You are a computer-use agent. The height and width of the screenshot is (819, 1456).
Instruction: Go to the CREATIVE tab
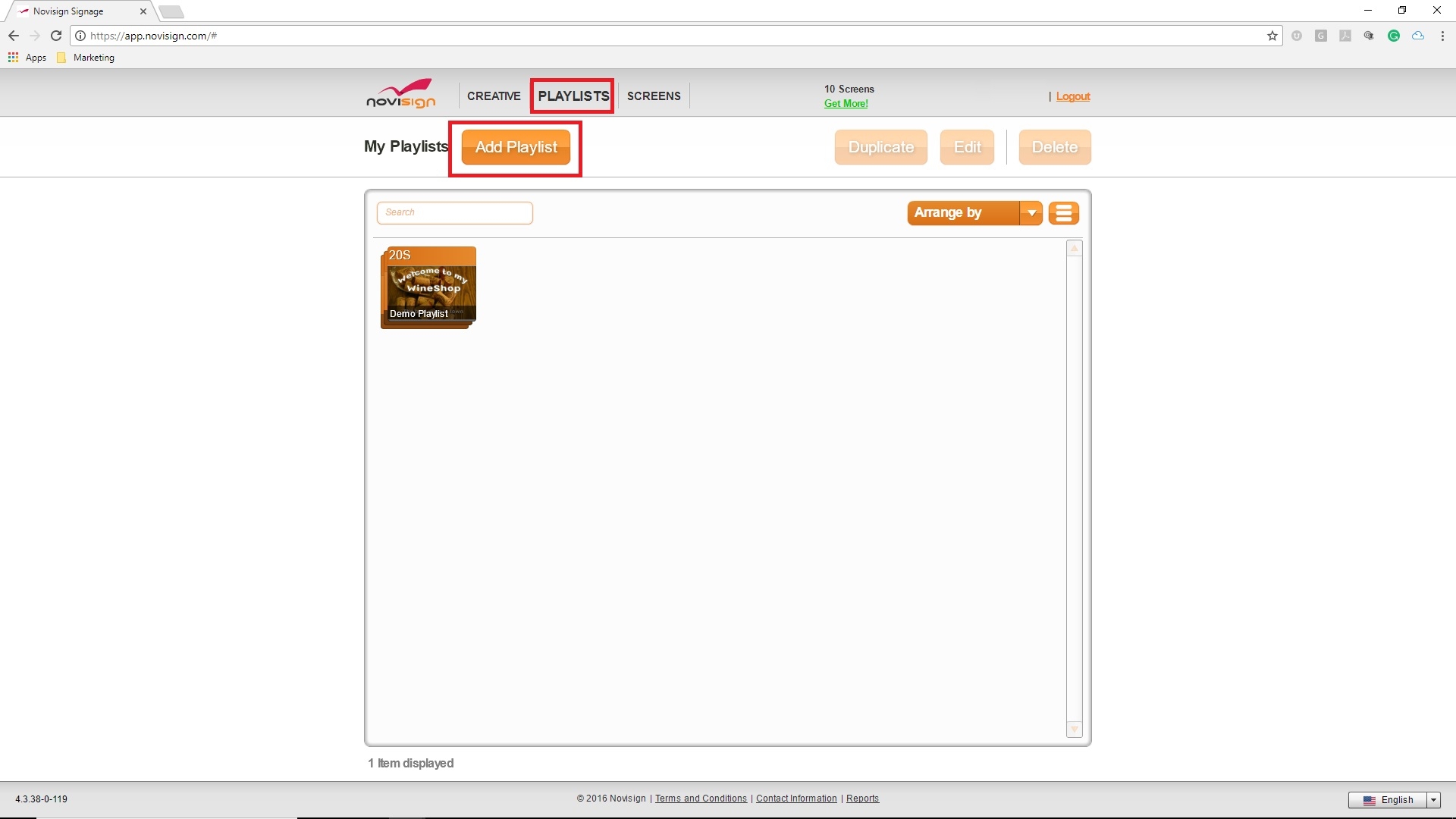(x=494, y=96)
